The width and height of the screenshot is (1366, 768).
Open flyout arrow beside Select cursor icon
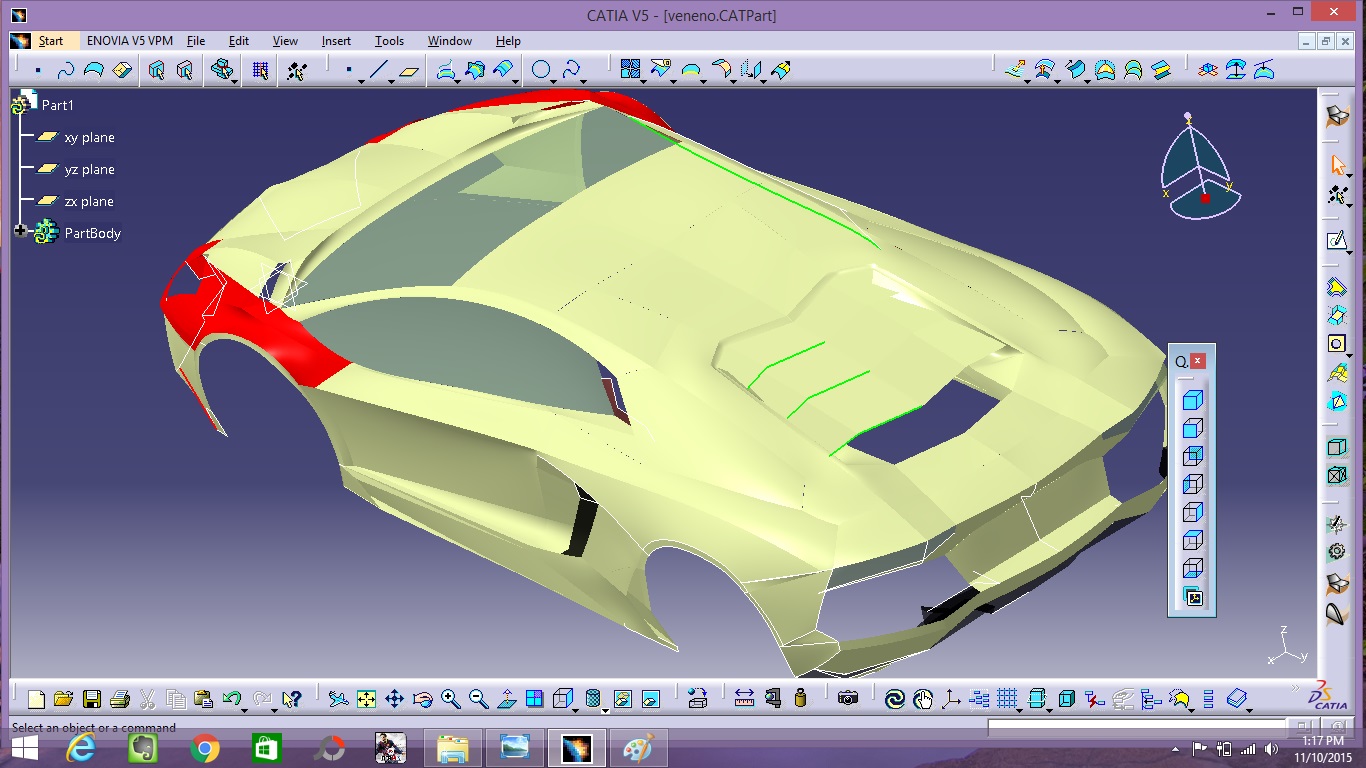[1350, 176]
